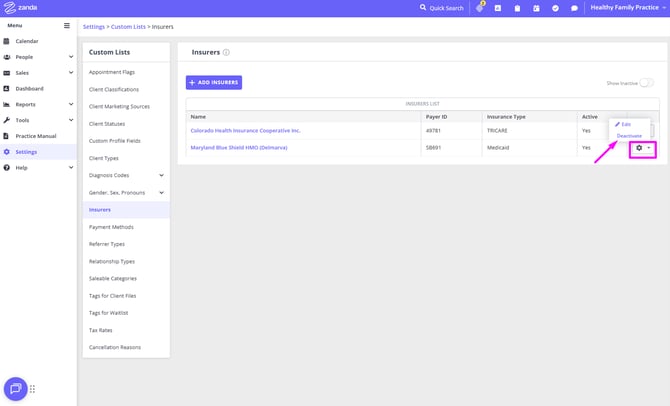Expand the People menu in sidebar
Image resolution: width=670 pixels, height=406 pixels.
71,57
